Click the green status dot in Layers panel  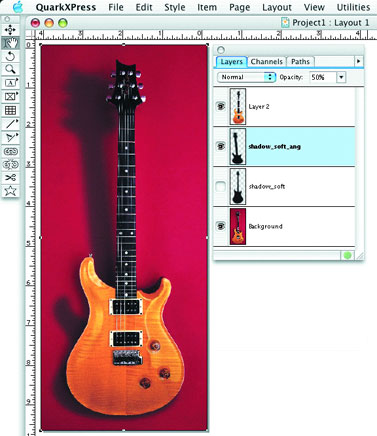point(347,256)
